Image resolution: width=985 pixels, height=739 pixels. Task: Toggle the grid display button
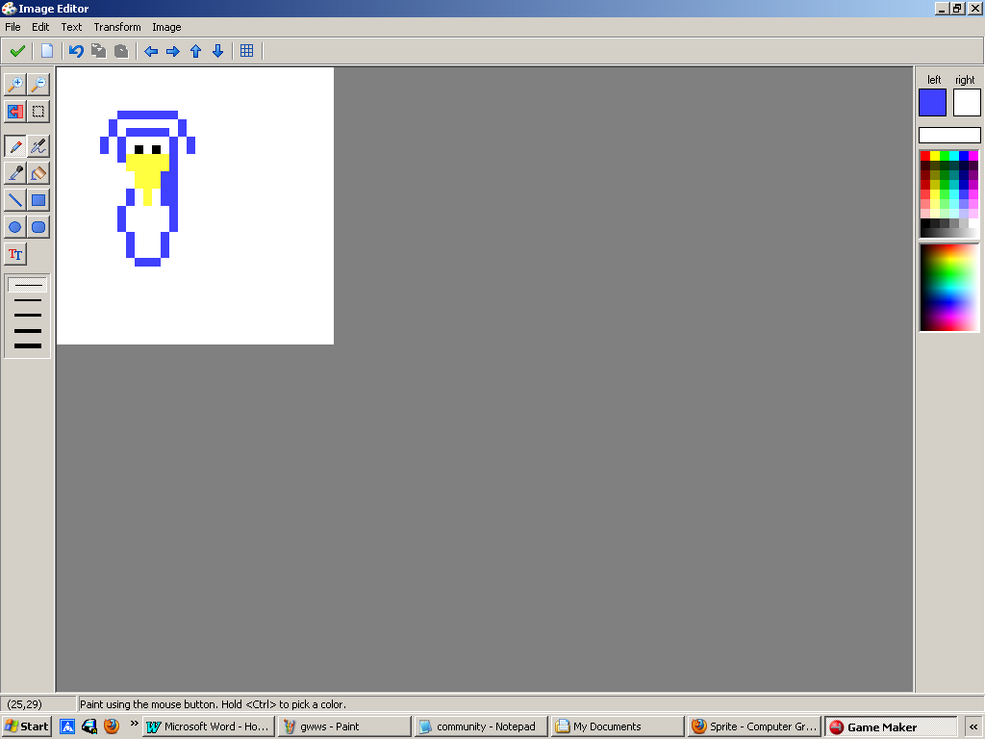pos(247,51)
